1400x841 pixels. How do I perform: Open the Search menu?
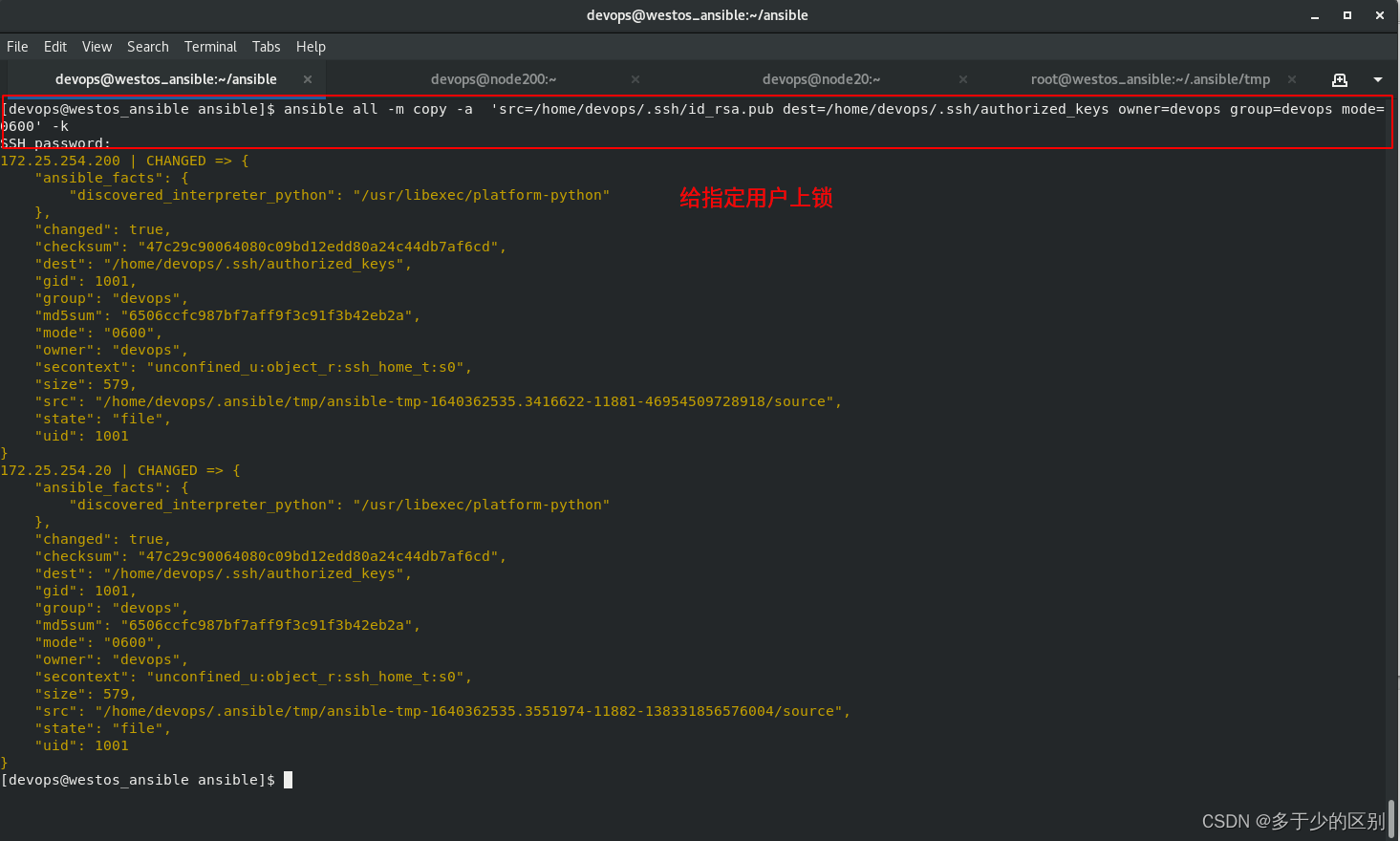coord(148,46)
